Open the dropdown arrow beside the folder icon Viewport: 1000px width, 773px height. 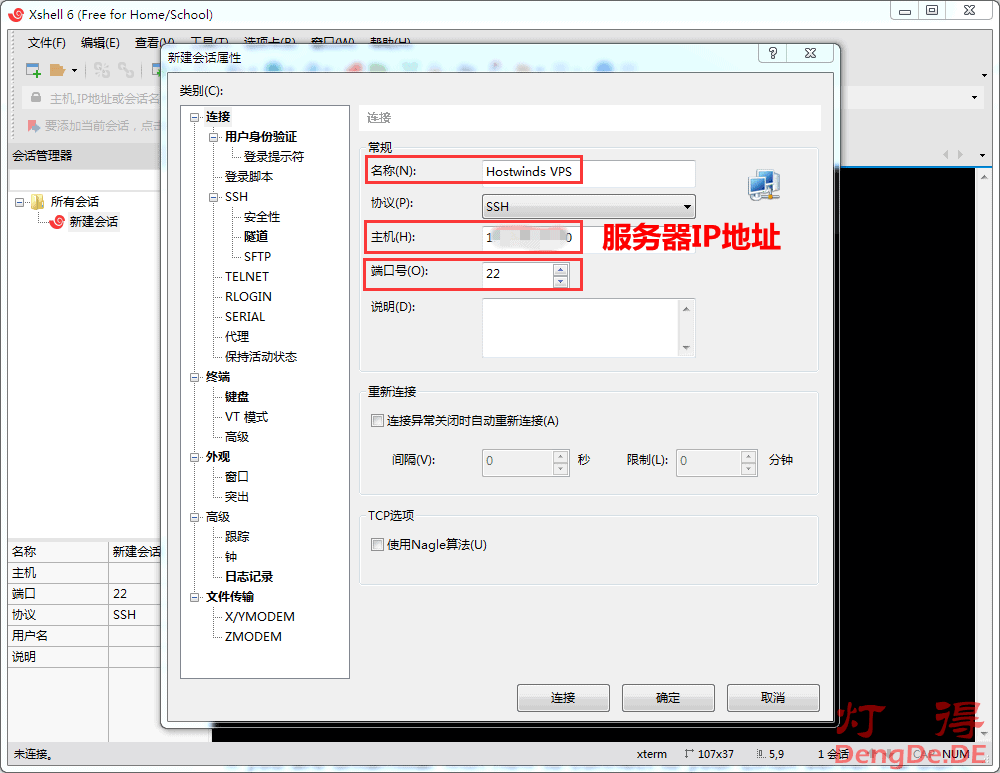(74, 70)
